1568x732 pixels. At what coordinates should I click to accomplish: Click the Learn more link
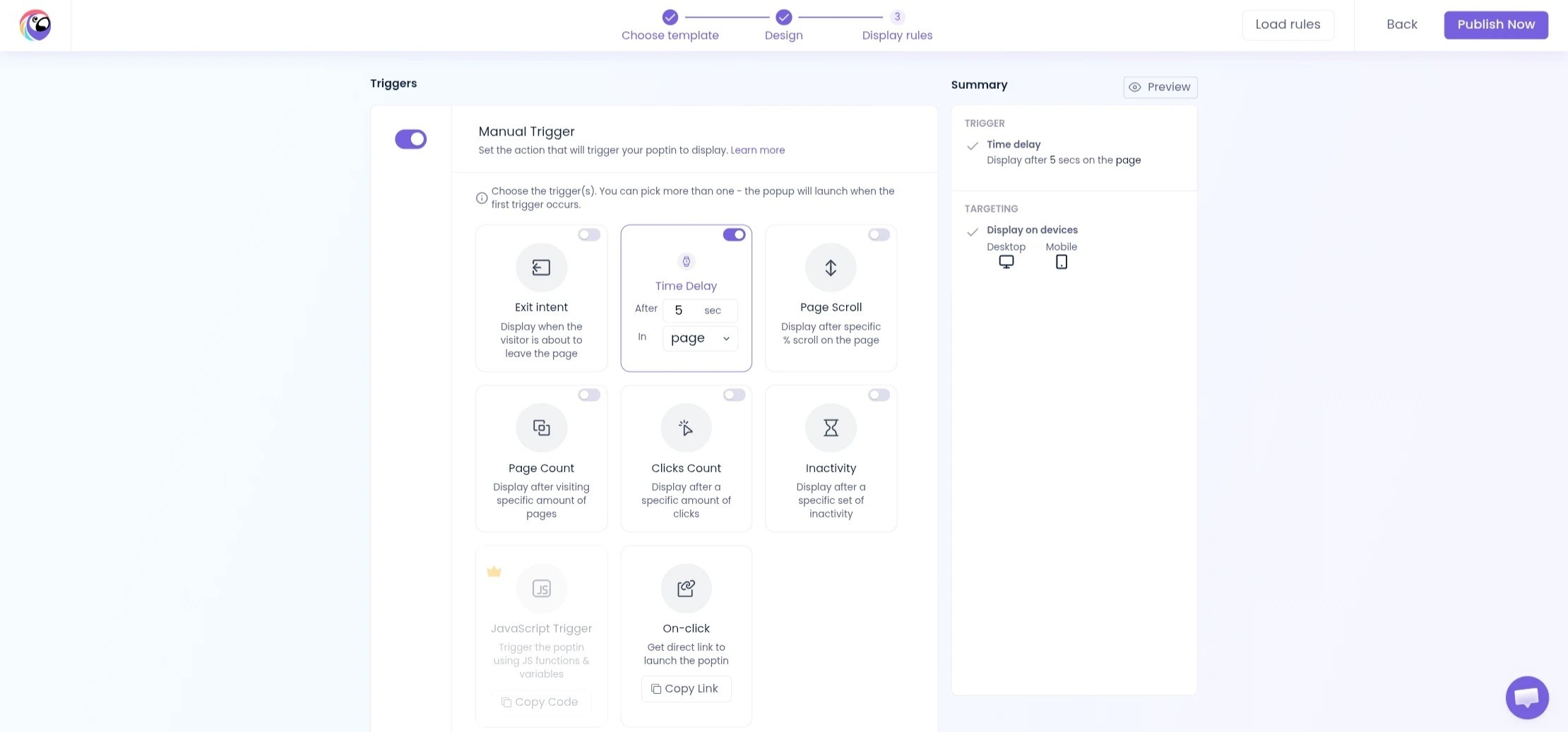[757, 150]
